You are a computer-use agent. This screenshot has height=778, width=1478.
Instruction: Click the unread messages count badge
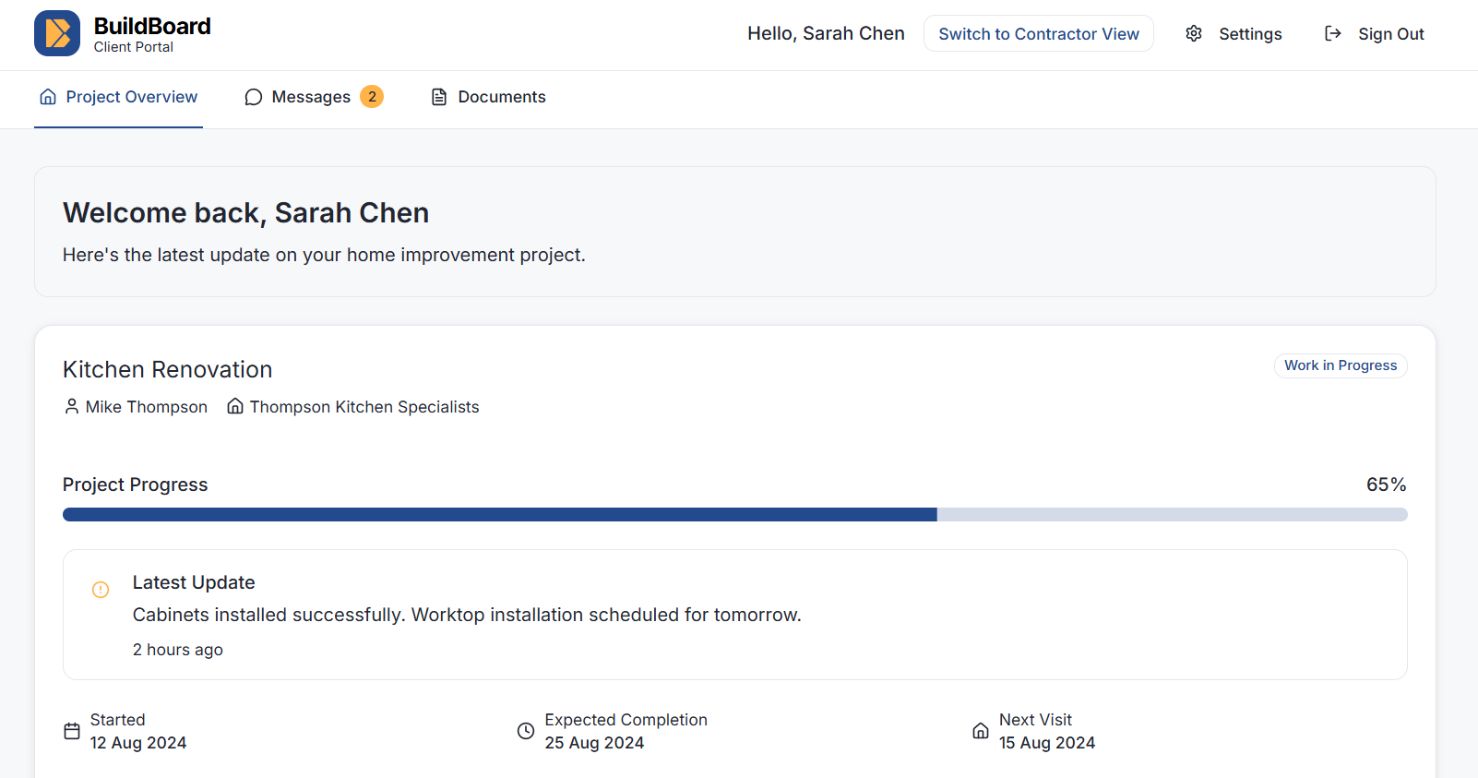click(x=372, y=96)
